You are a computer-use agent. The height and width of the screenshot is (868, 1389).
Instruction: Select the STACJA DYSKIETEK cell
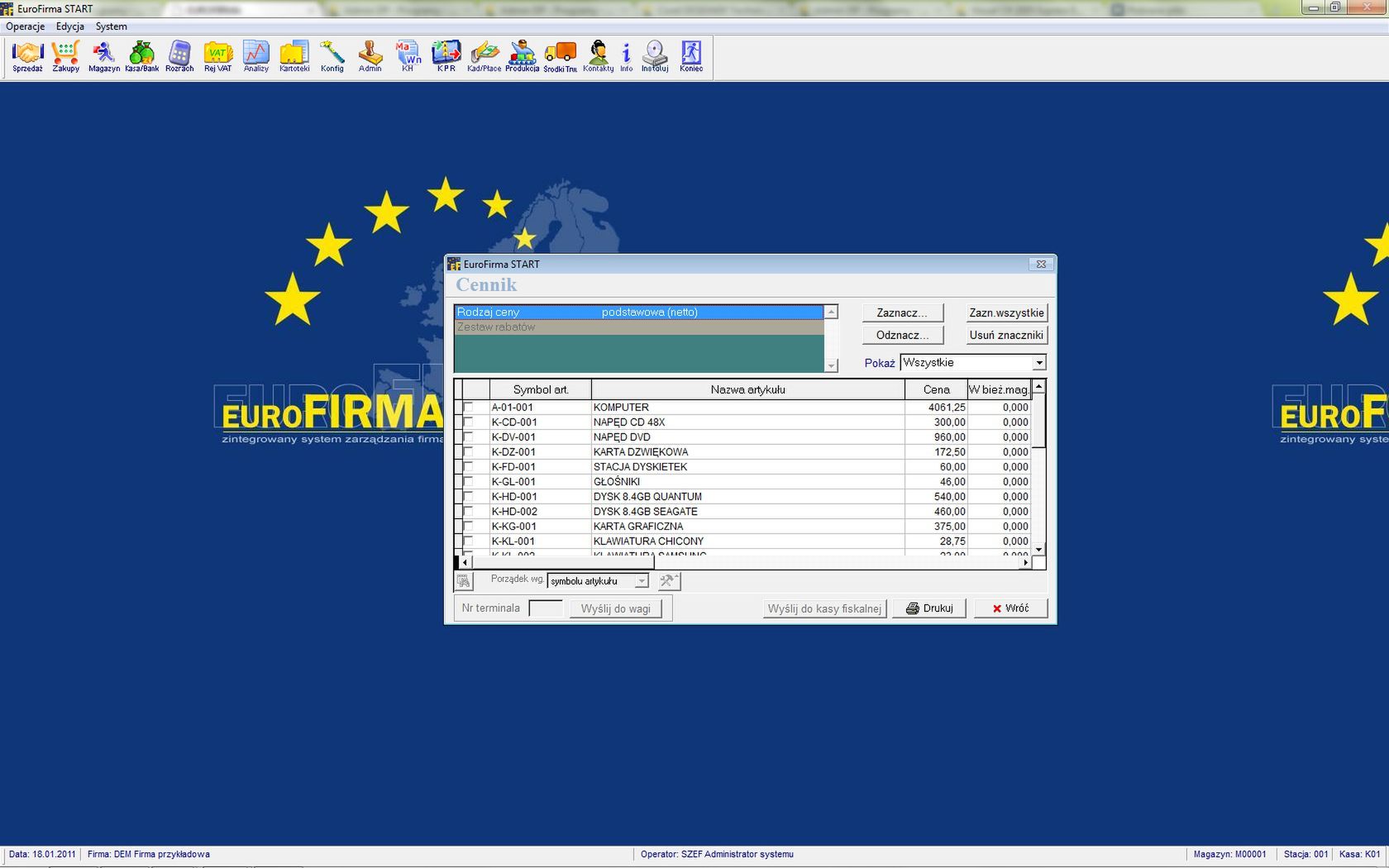[x=747, y=467]
